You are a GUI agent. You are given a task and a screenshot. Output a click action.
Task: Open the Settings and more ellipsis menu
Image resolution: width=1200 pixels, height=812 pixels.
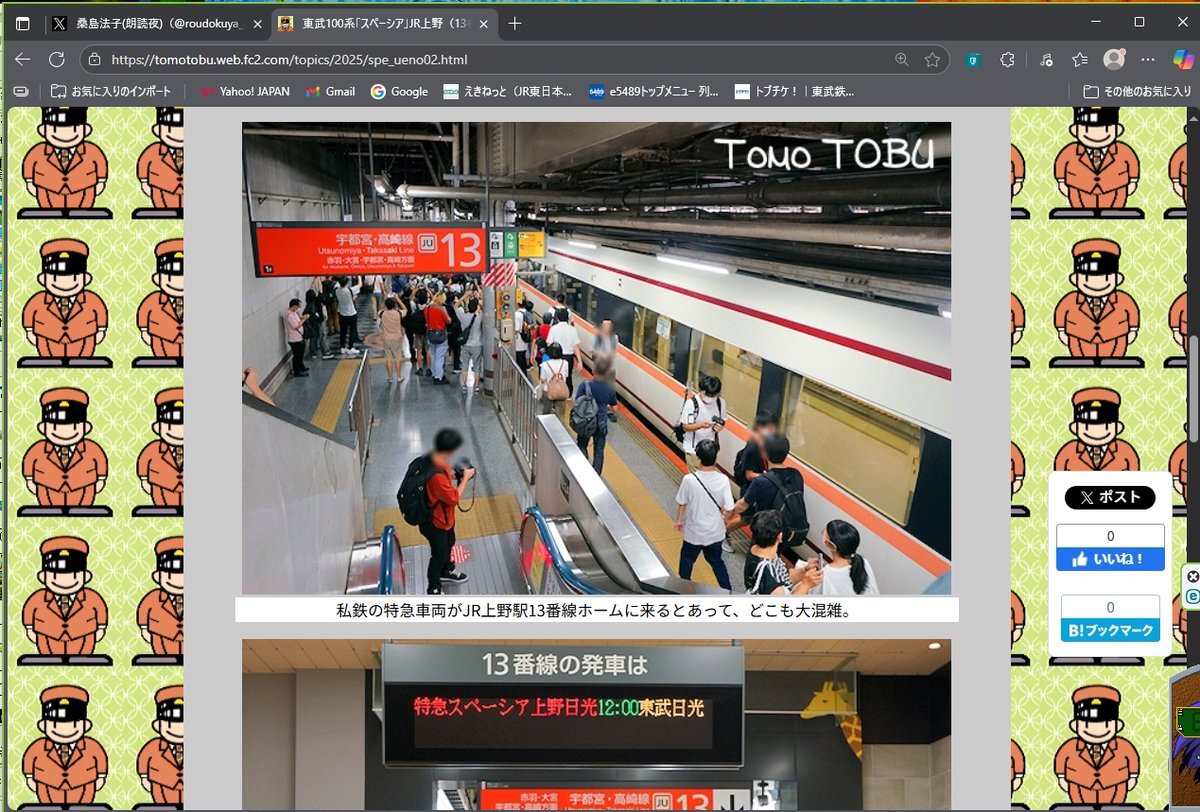click(1148, 60)
